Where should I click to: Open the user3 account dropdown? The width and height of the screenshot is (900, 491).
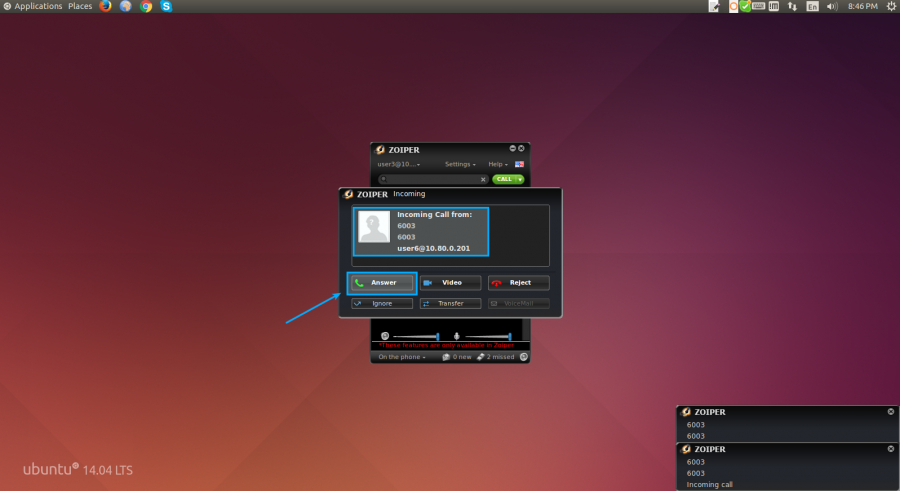399,164
